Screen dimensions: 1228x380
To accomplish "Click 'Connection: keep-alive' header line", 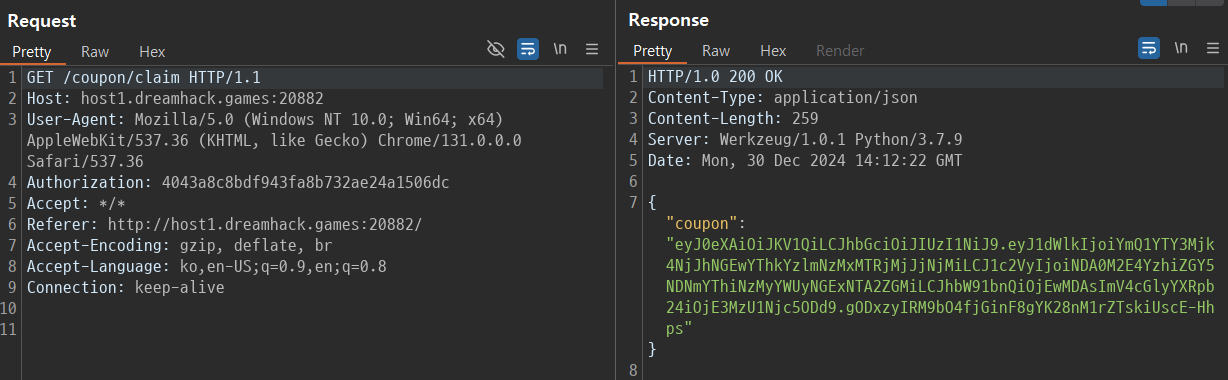I will coord(125,287).
